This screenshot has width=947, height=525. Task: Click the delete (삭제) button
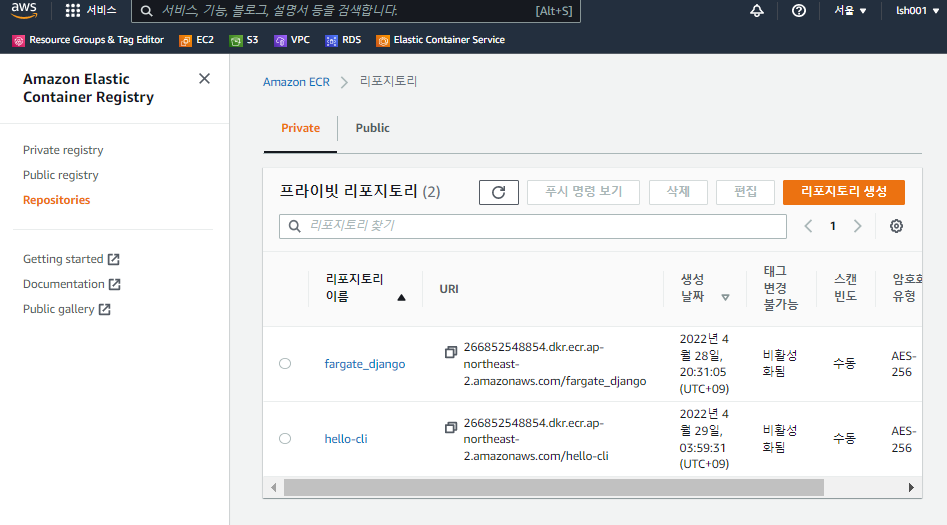coord(678,192)
